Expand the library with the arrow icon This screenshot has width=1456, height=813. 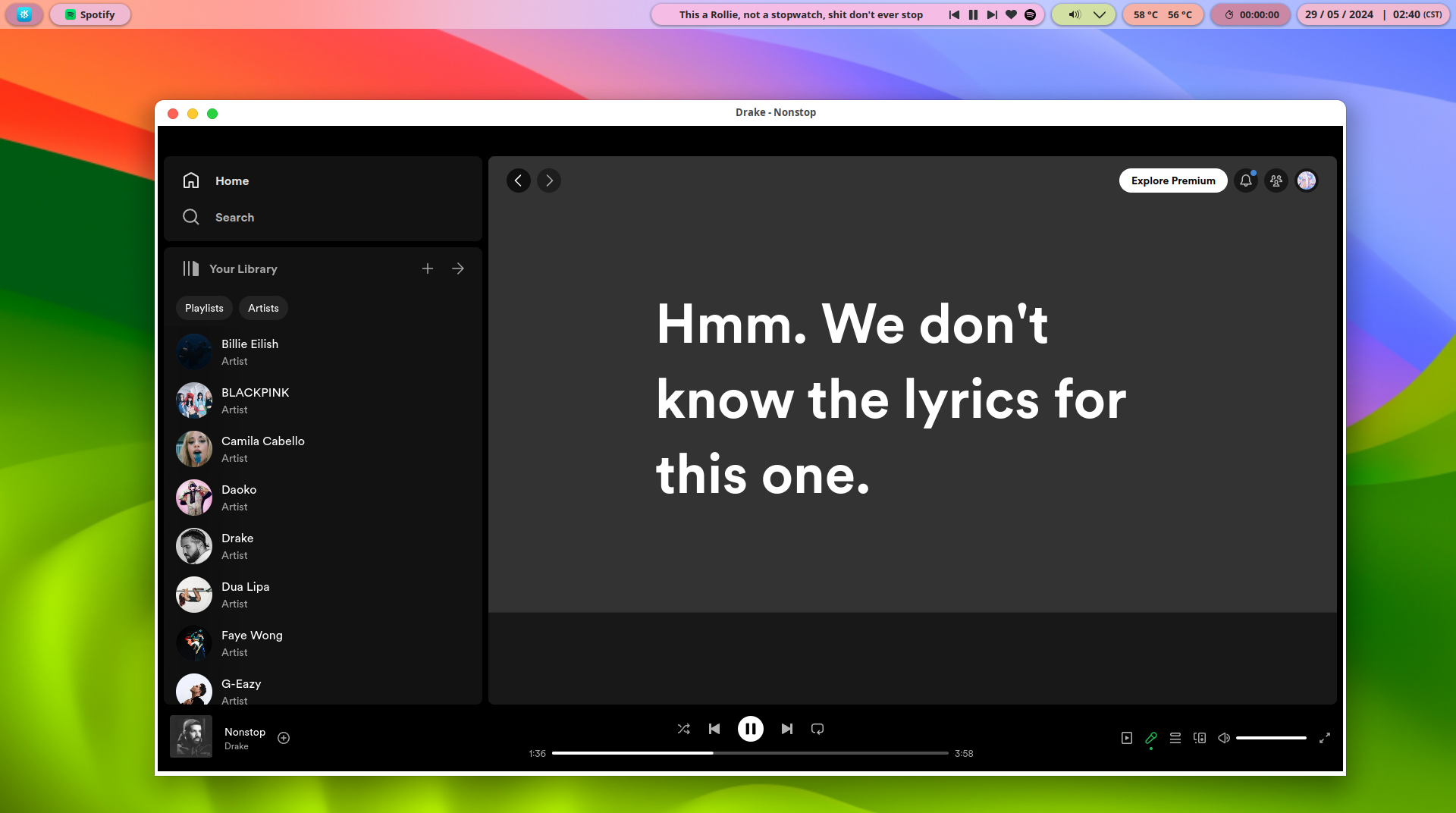pos(458,268)
